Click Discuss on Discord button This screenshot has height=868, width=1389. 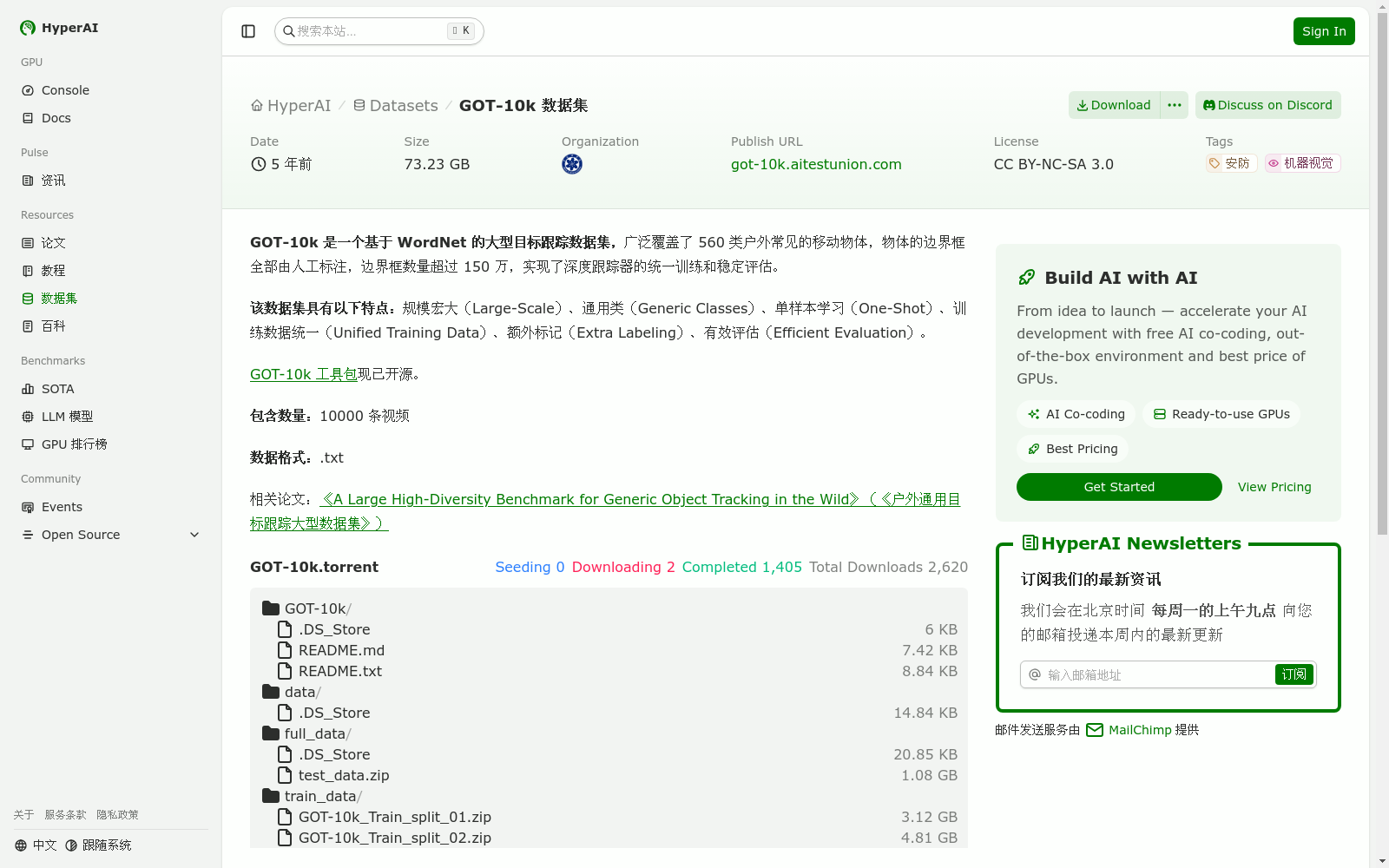pyautogui.click(x=1268, y=105)
